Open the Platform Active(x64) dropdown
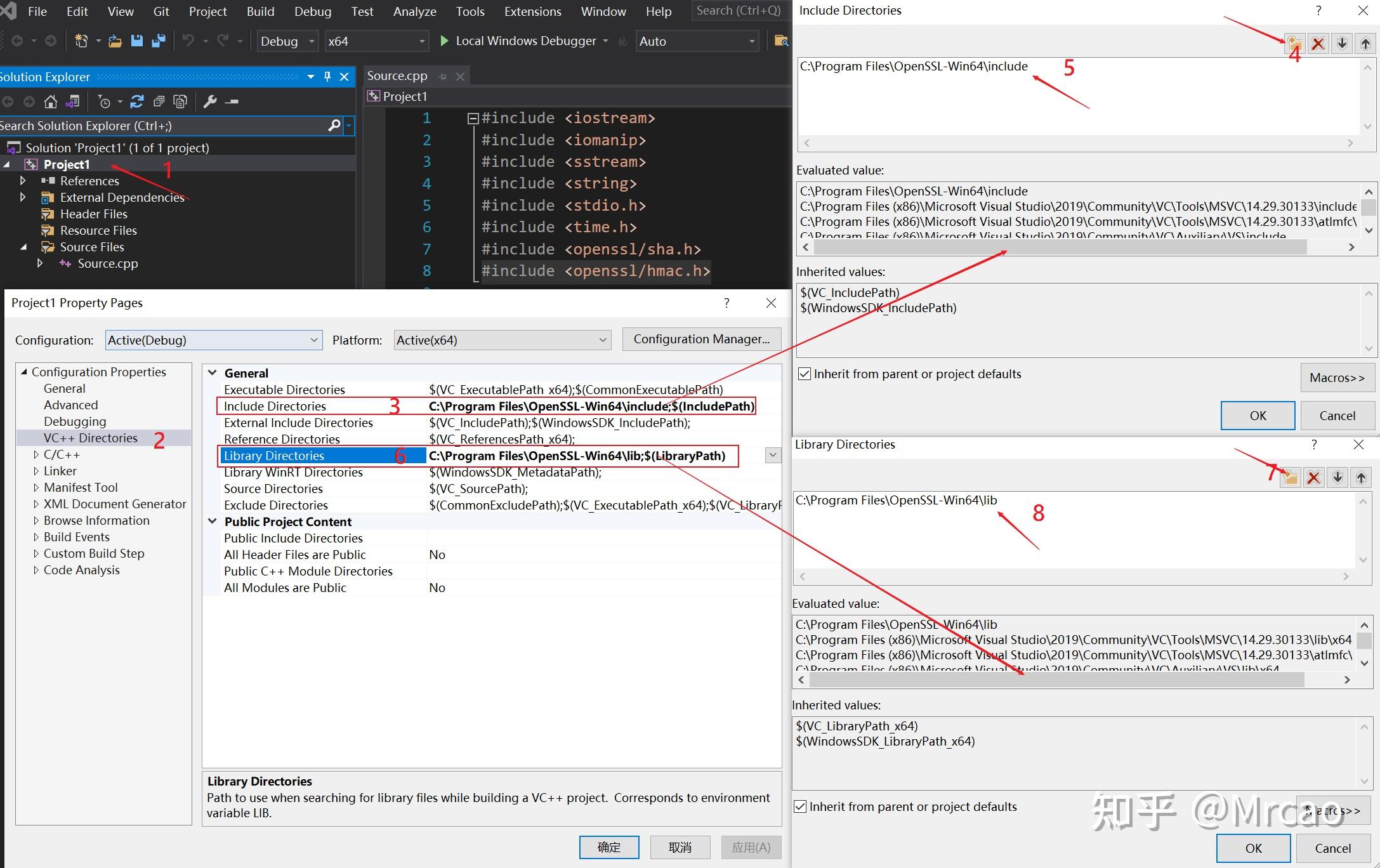The height and width of the screenshot is (868, 1380). tap(503, 340)
